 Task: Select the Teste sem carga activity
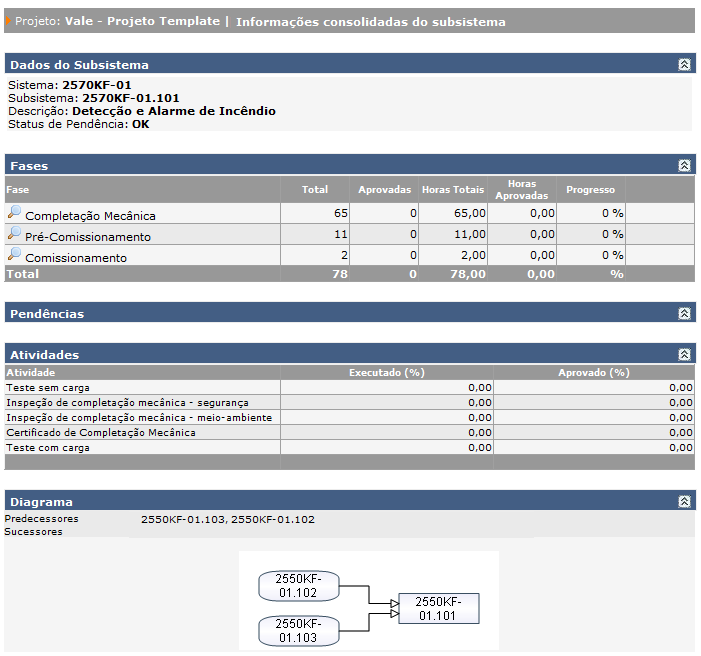48,388
